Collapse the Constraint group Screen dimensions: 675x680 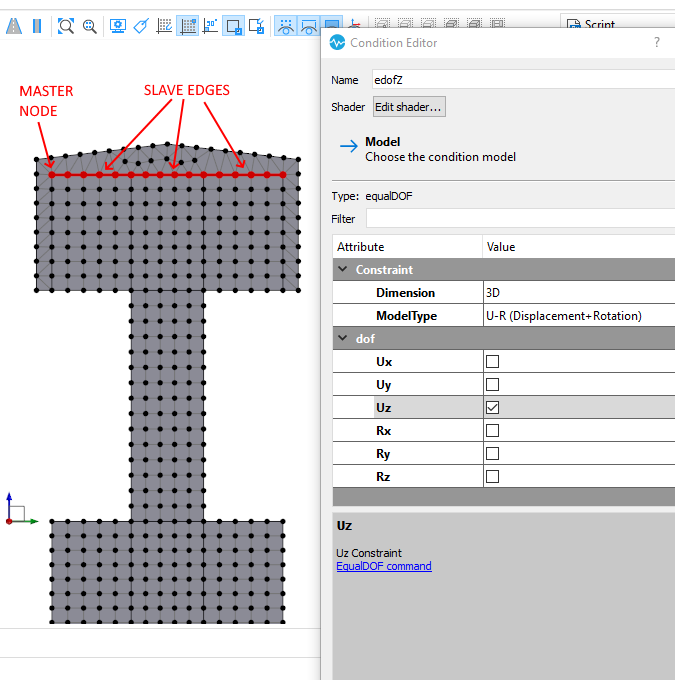(x=343, y=269)
